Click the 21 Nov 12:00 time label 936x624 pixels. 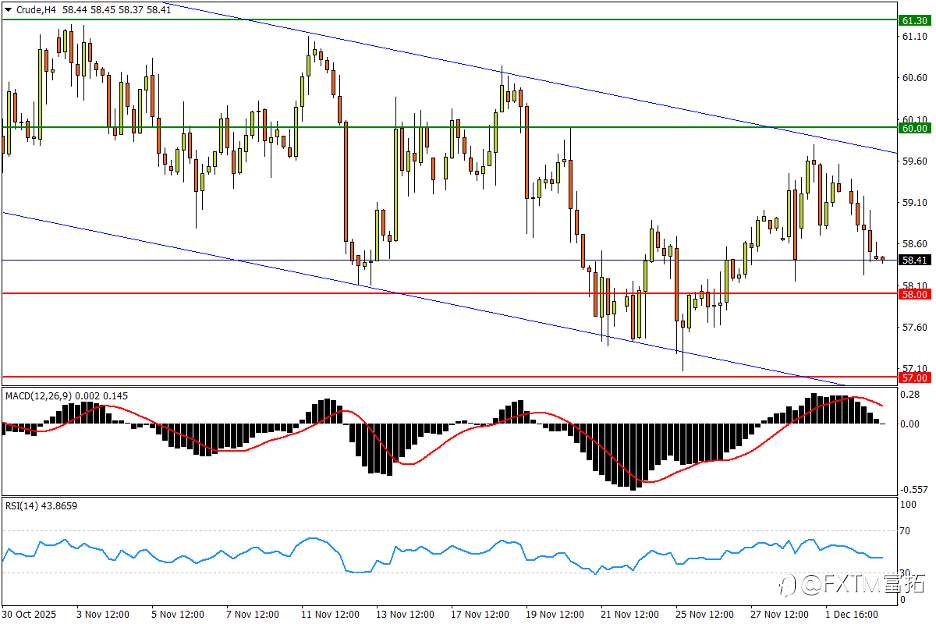[x=630, y=614]
